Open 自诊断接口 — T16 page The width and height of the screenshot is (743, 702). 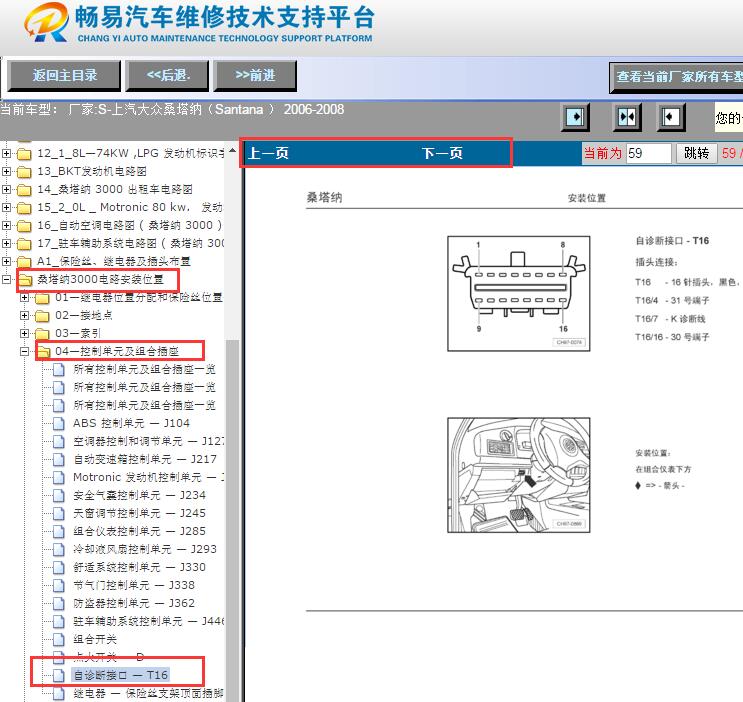(120, 675)
